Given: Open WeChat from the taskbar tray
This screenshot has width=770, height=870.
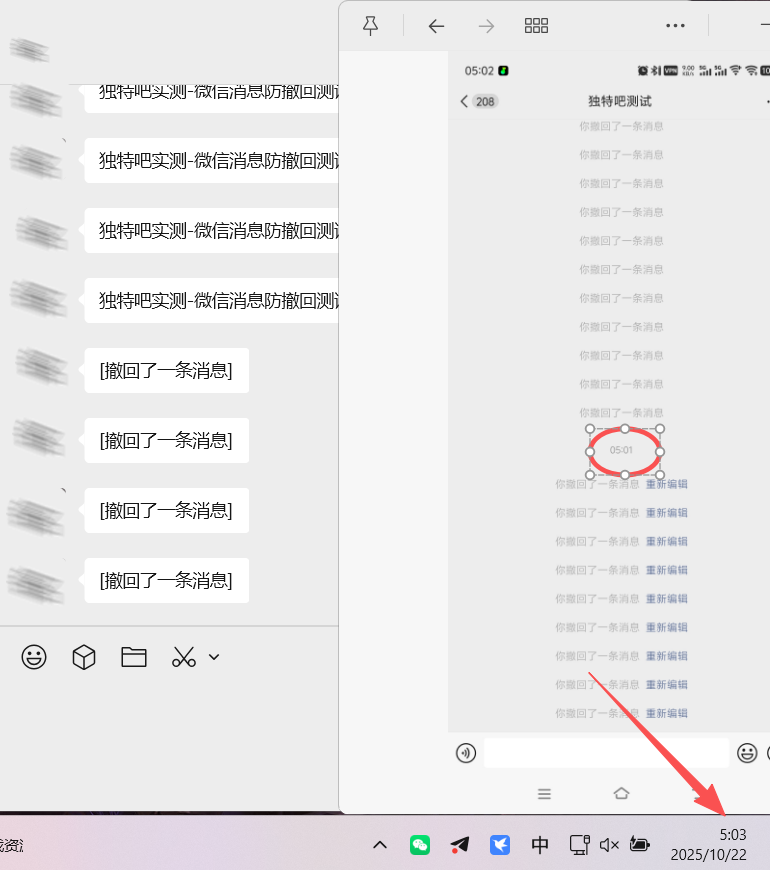Looking at the screenshot, I should tap(420, 845).
